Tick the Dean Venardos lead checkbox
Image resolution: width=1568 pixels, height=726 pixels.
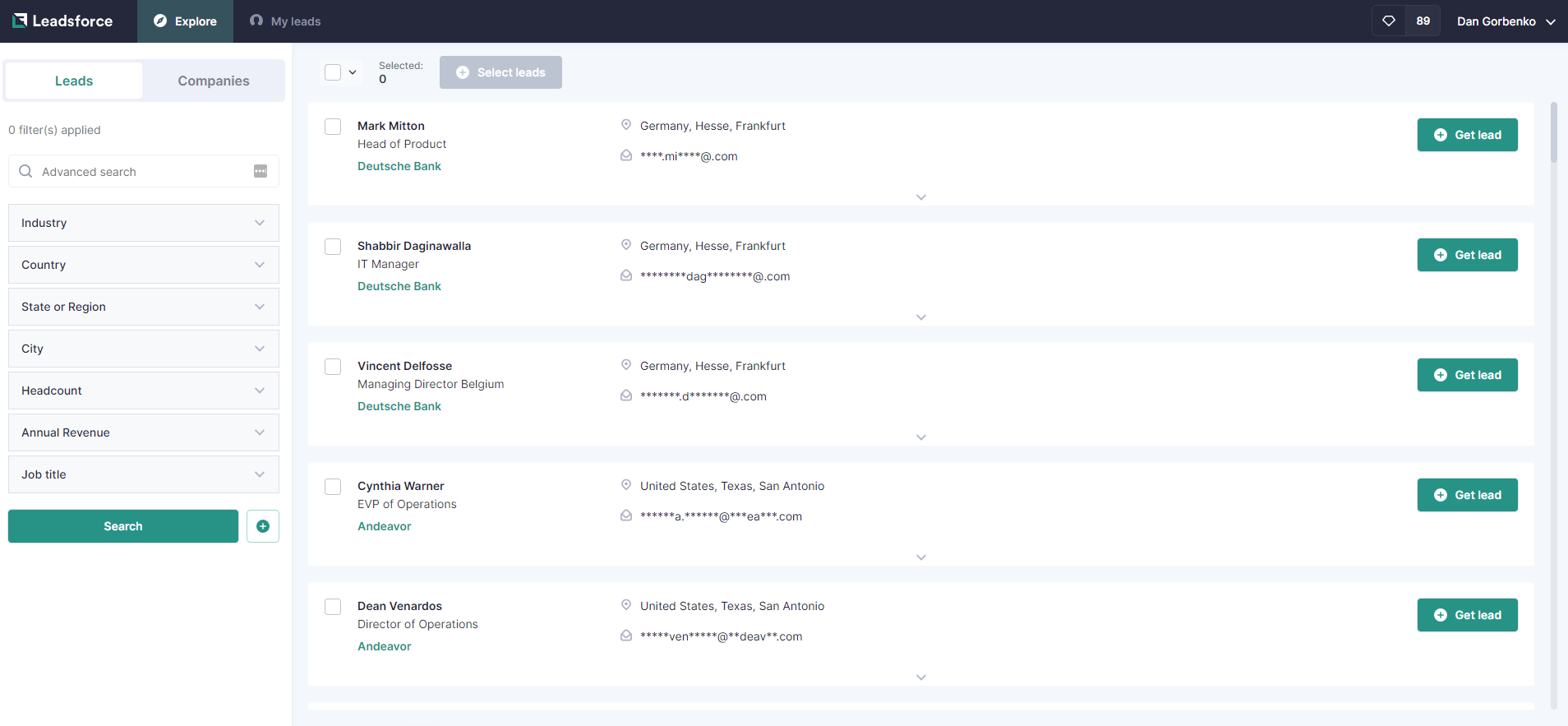[x=333, y=607]
